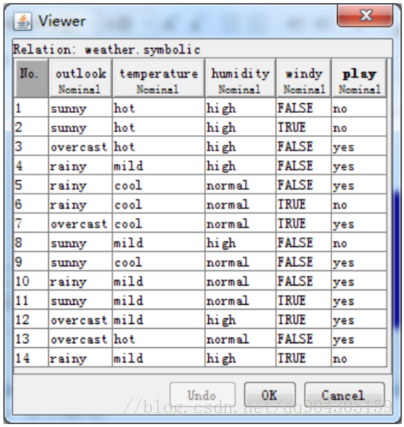Viewport: 404px width, 427px height.
Task: Click the OK button
Action: [270, 395]
